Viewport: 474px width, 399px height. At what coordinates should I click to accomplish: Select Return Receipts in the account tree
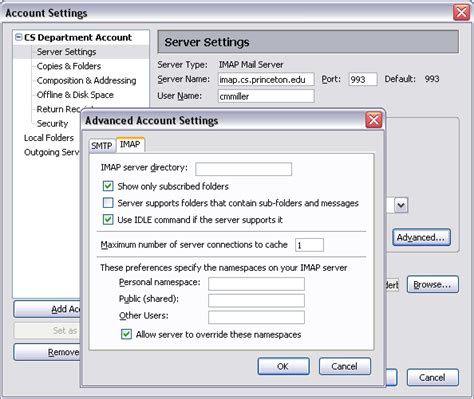point(59,109)
